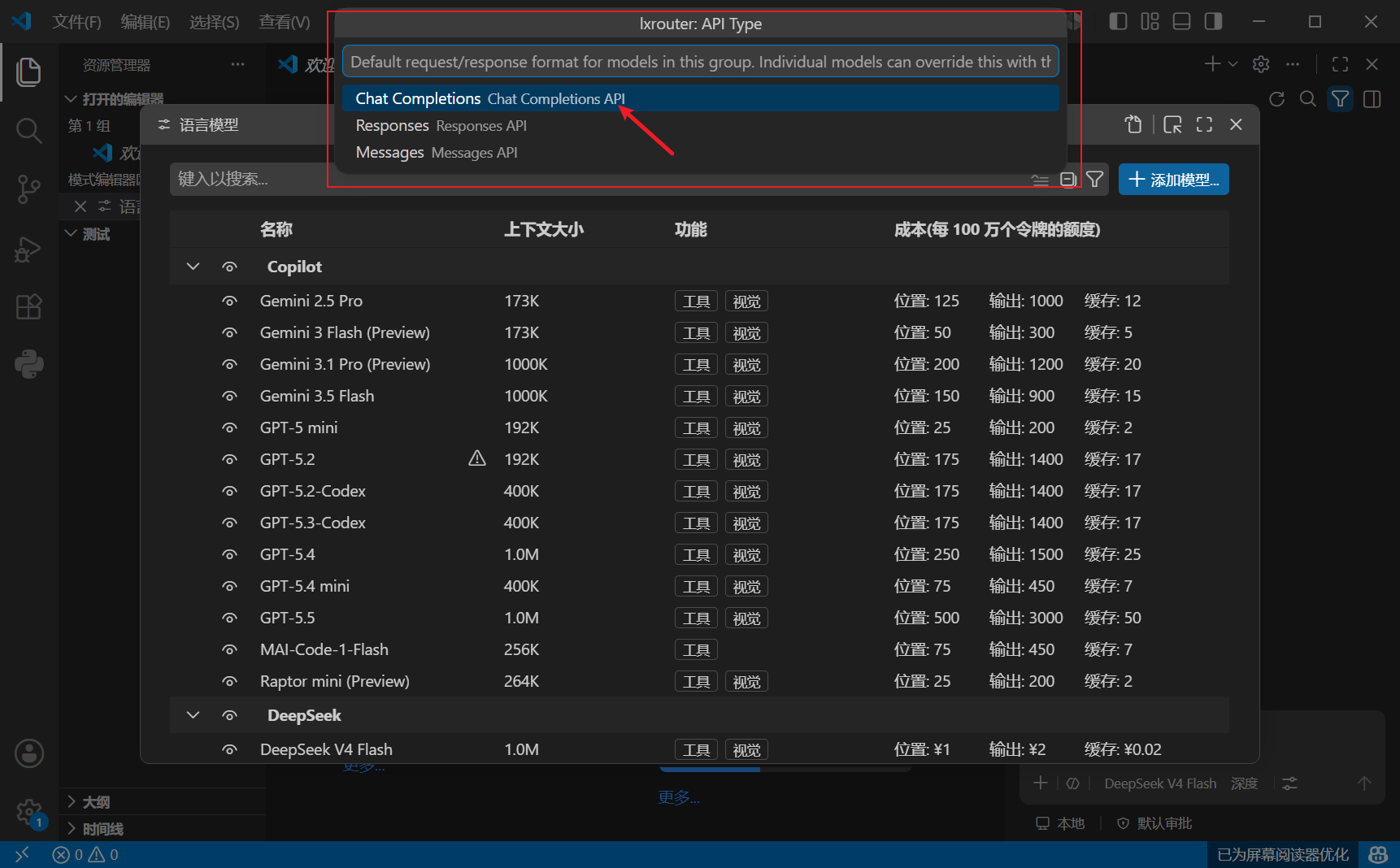Click the 添加模型... button
This screenshot has width=1400, height=868.
(1173, 180)
